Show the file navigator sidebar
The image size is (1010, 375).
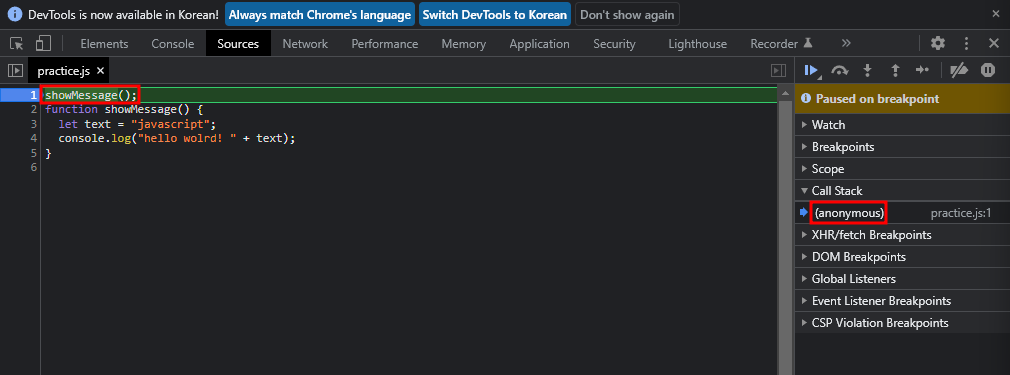coord(15,70)
